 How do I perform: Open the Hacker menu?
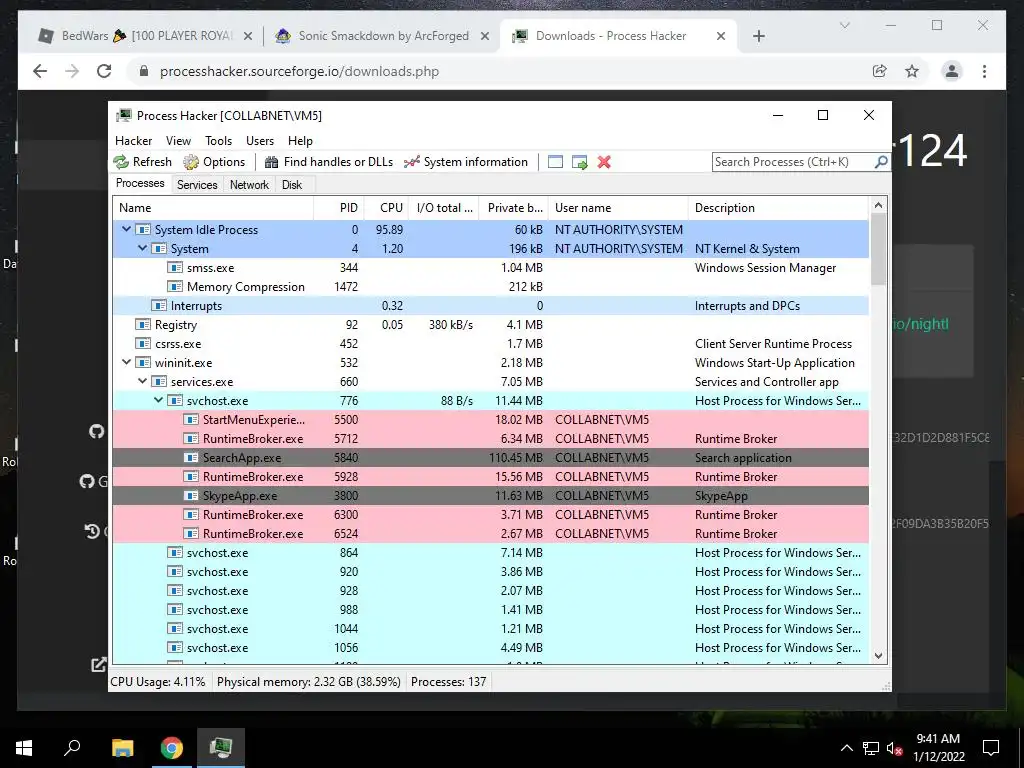tap(133, 141)
